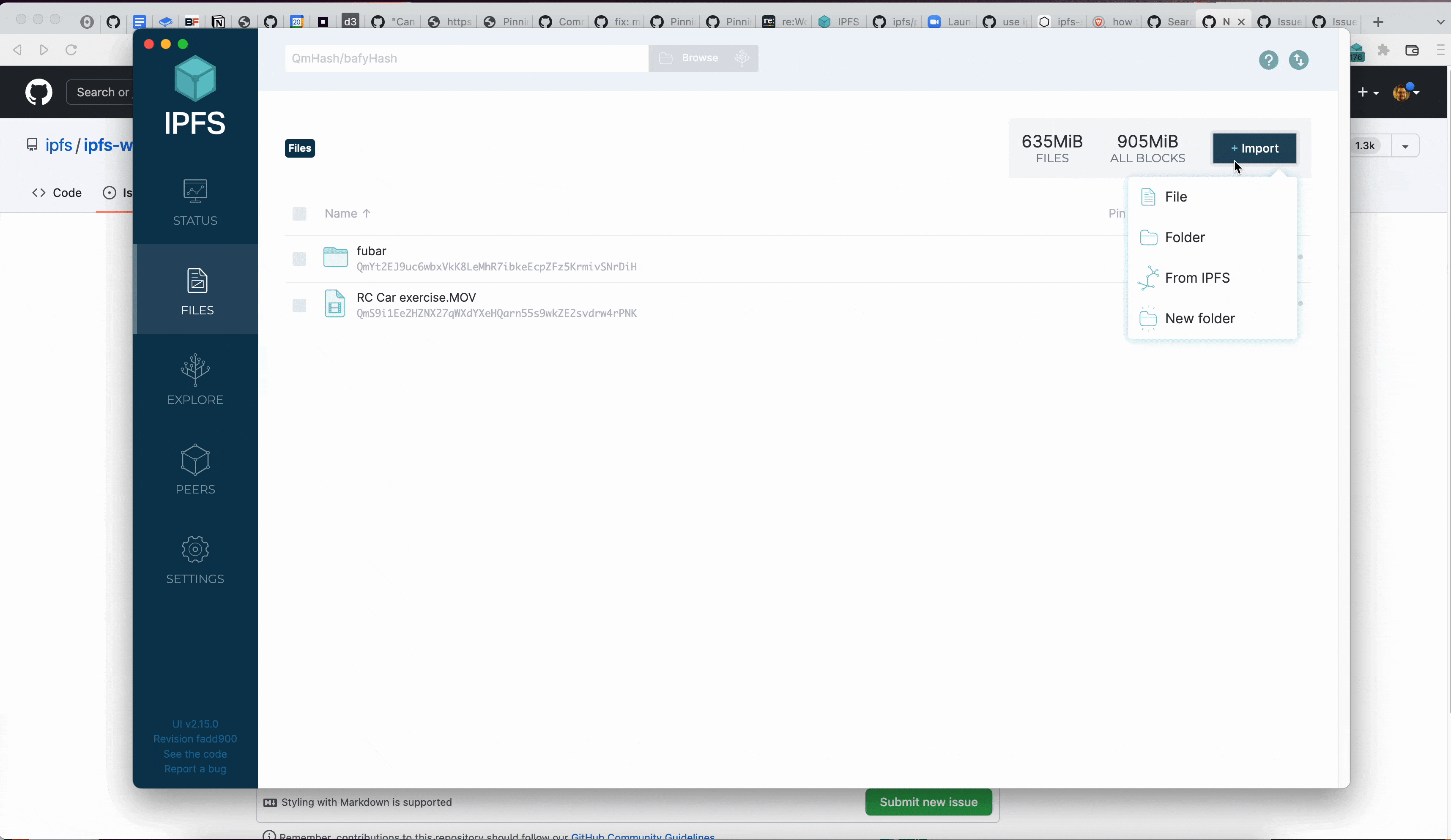Click Submit new issue button
This screenshot has height=840, width=1451.
point(928,802)
